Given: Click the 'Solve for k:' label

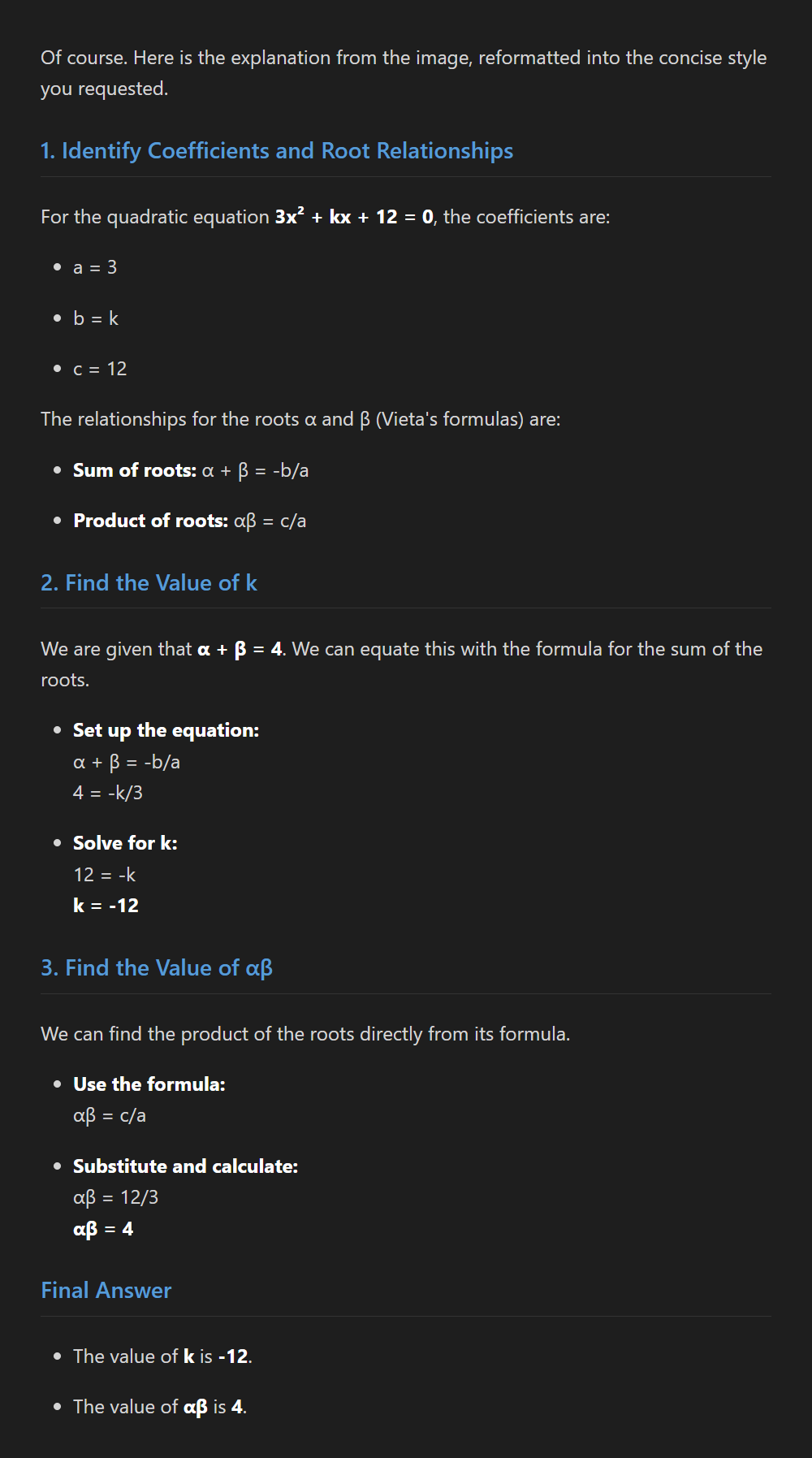Looking at the screenshot, I should click(125, 844).
